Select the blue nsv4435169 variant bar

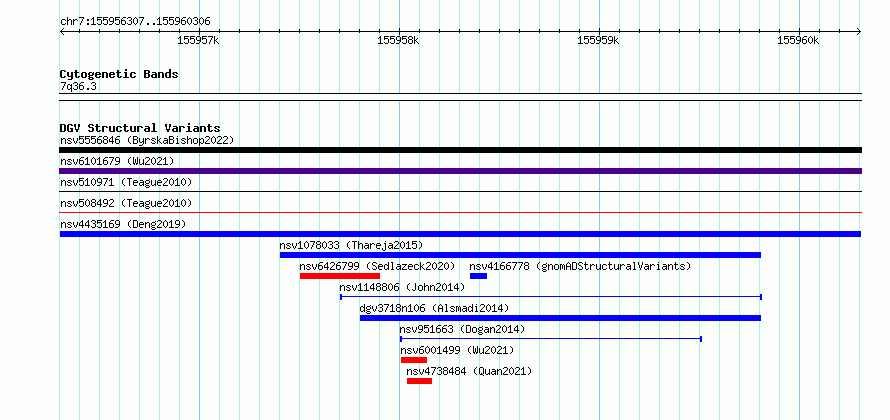(x=460, y=234)
